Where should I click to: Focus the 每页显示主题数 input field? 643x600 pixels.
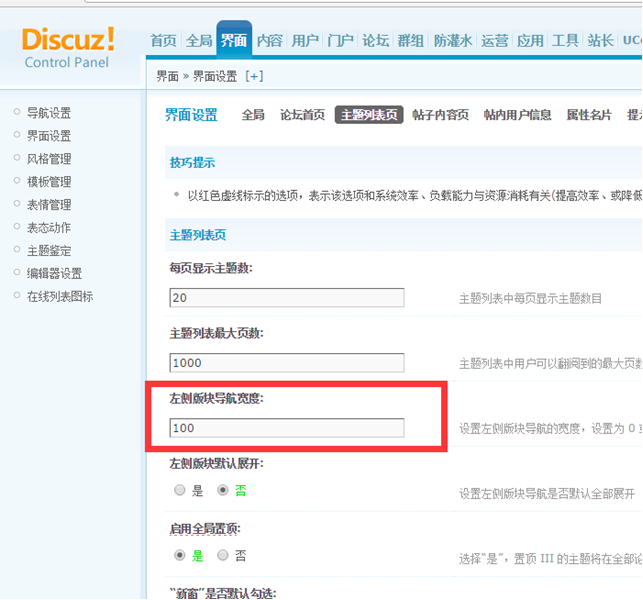pos(287,297)
